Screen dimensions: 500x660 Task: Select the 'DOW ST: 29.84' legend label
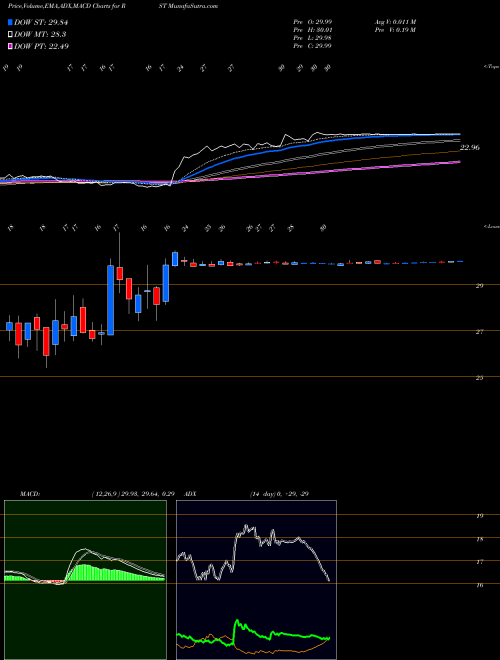pos(41,22)
